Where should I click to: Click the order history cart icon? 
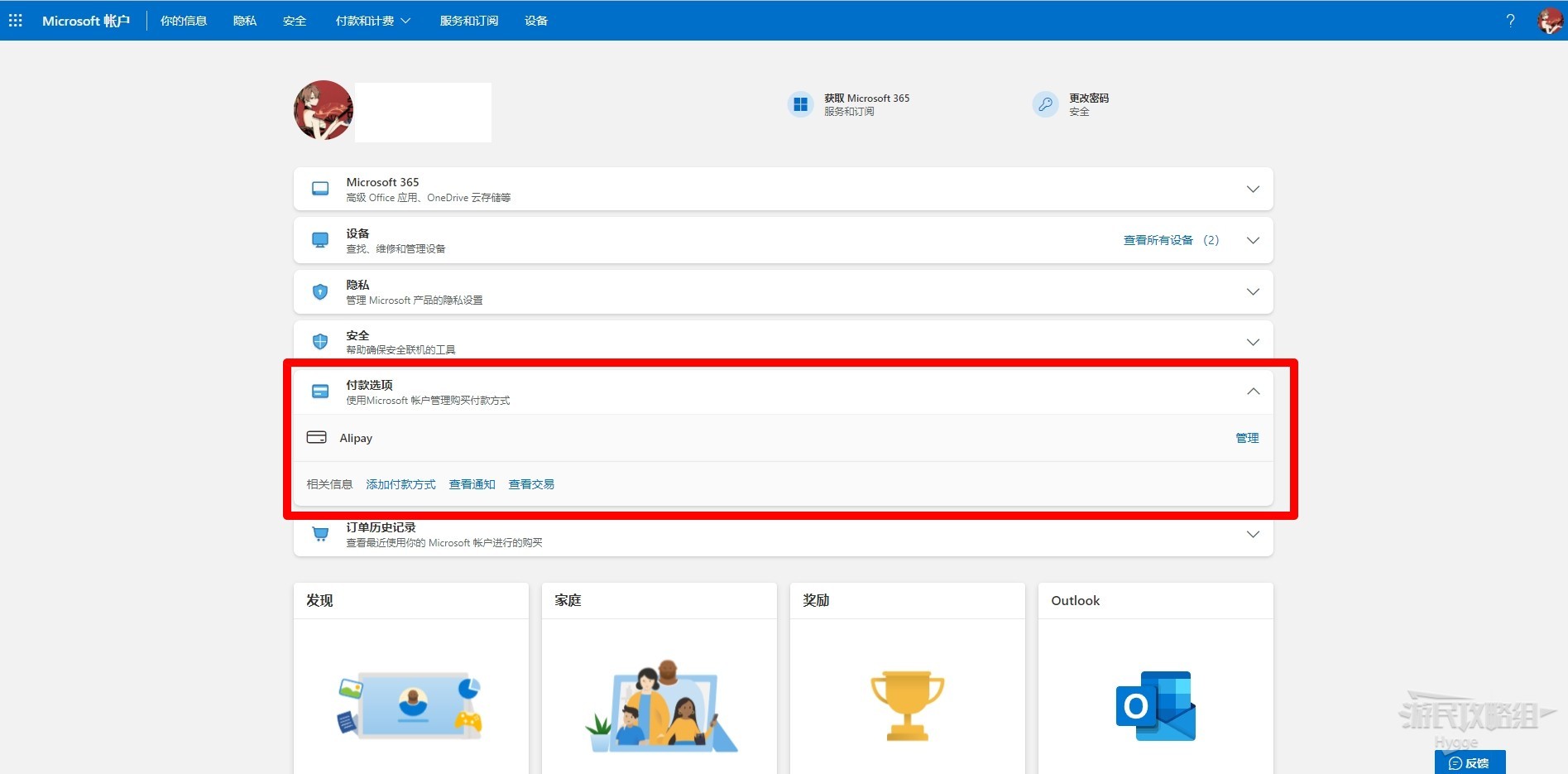point(320,534)
